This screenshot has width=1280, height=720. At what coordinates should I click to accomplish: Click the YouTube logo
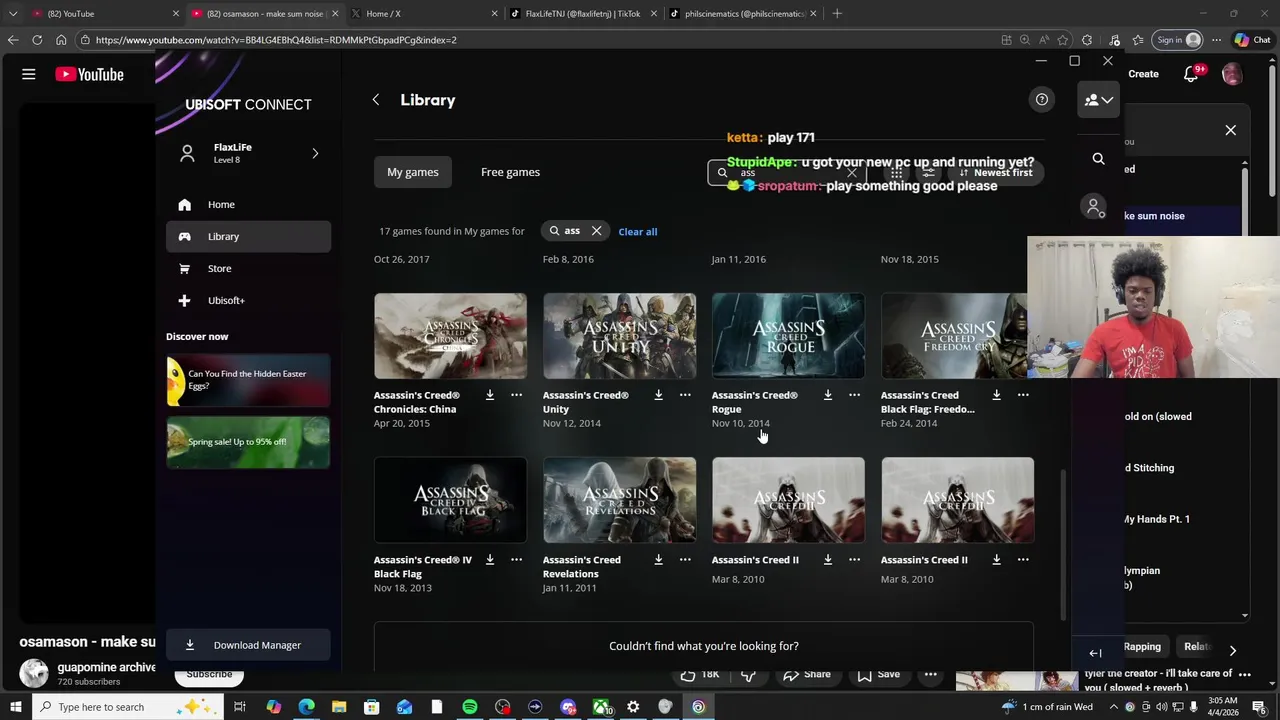(x=90, y=74)
